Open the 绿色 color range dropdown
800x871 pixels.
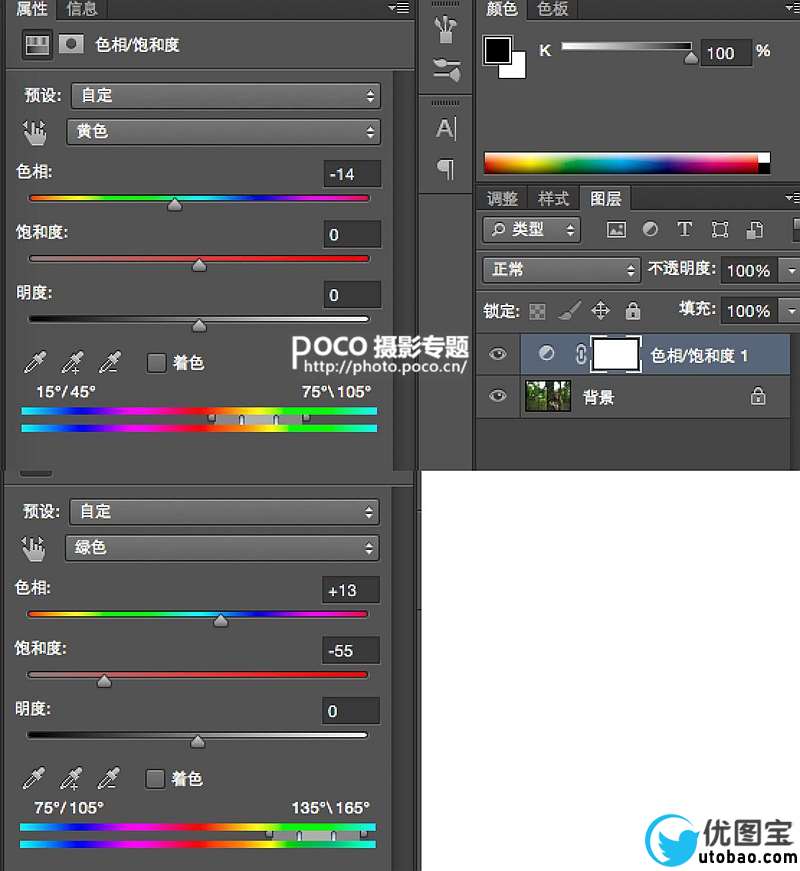[222, 548]
